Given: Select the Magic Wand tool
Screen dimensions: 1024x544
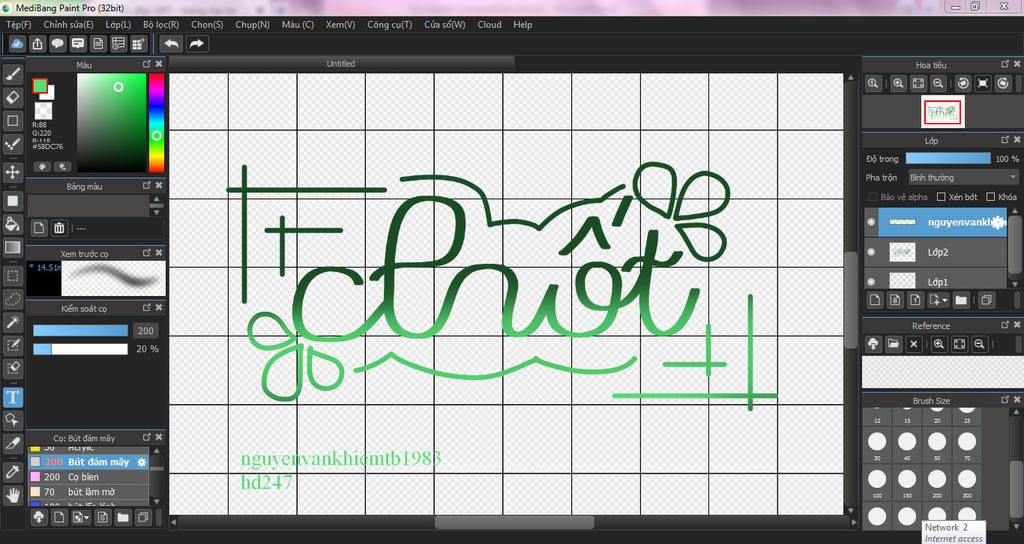Looking at the screenshot, I should click(x=12, y=322).
